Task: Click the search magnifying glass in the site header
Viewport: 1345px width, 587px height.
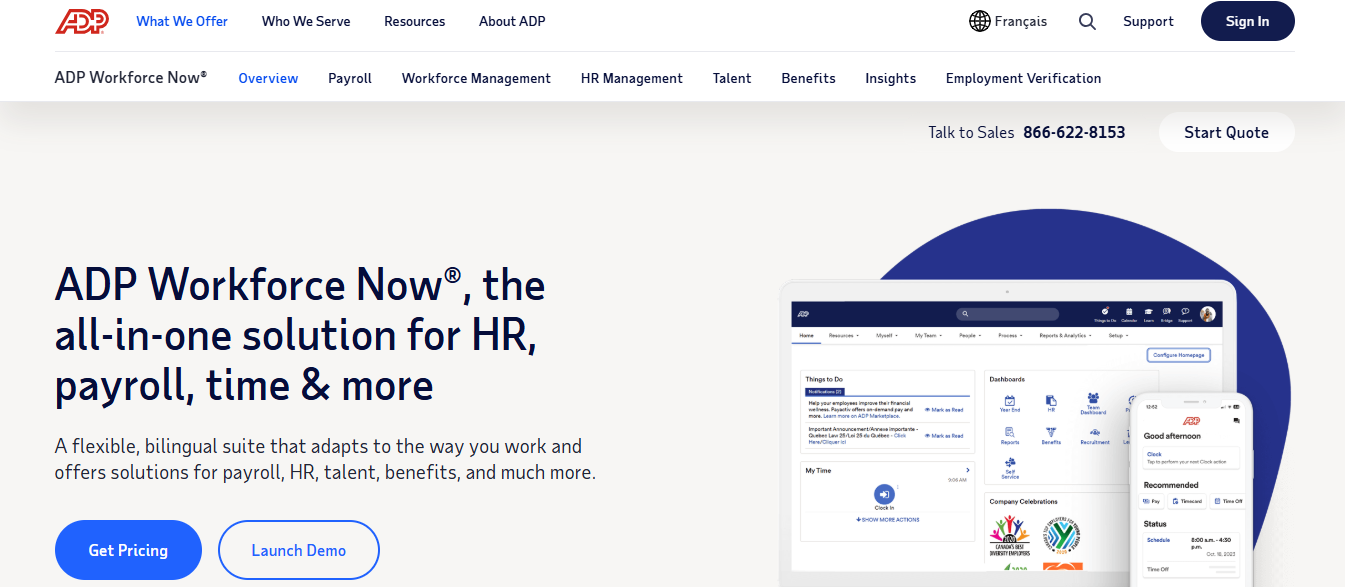Action: click(x=1087, y=21)
